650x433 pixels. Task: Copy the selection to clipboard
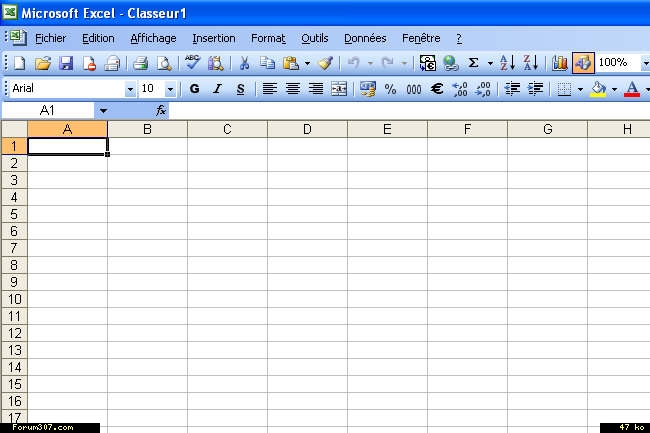(267, 63)
